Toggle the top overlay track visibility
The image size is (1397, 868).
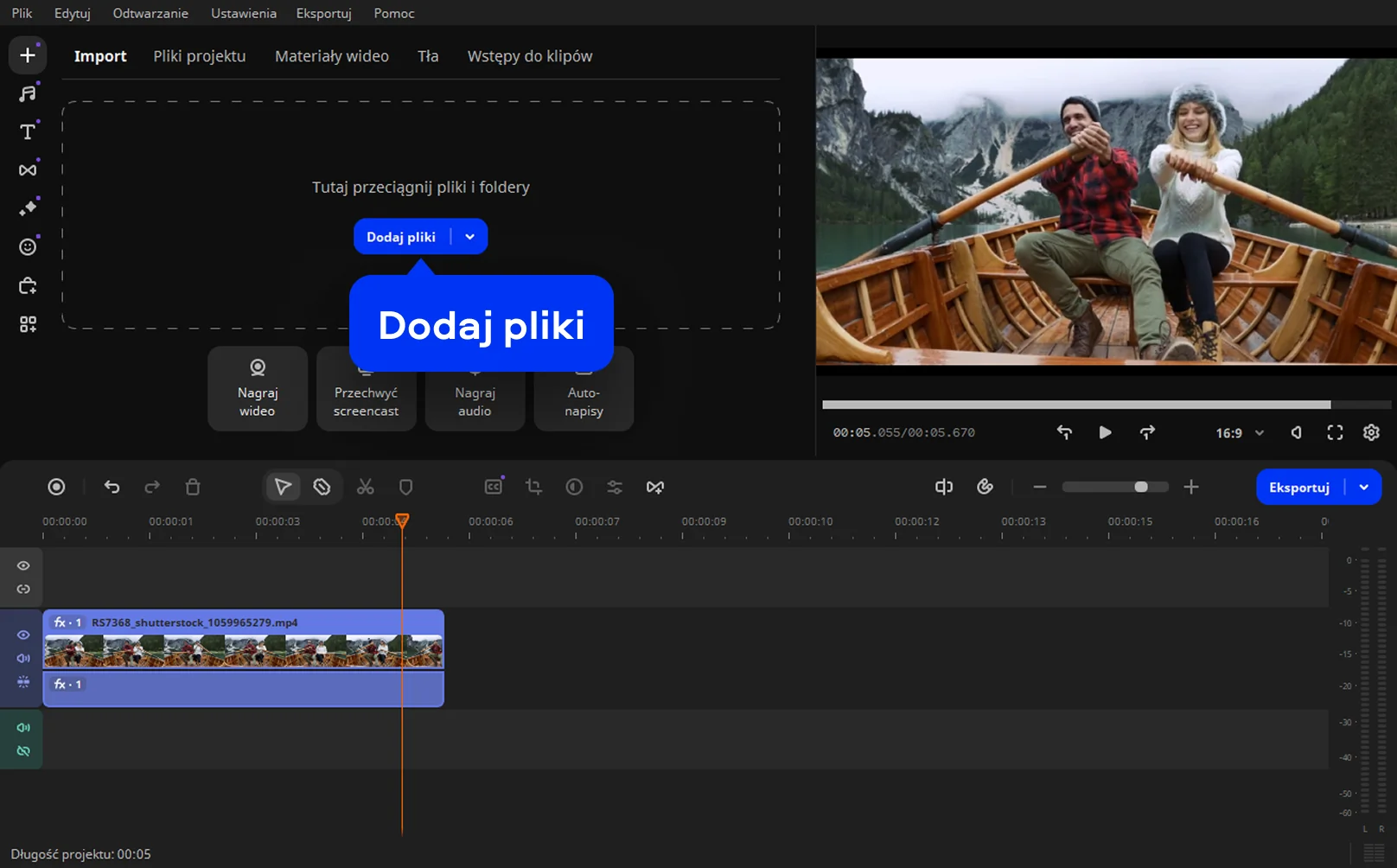pos(23,565)
